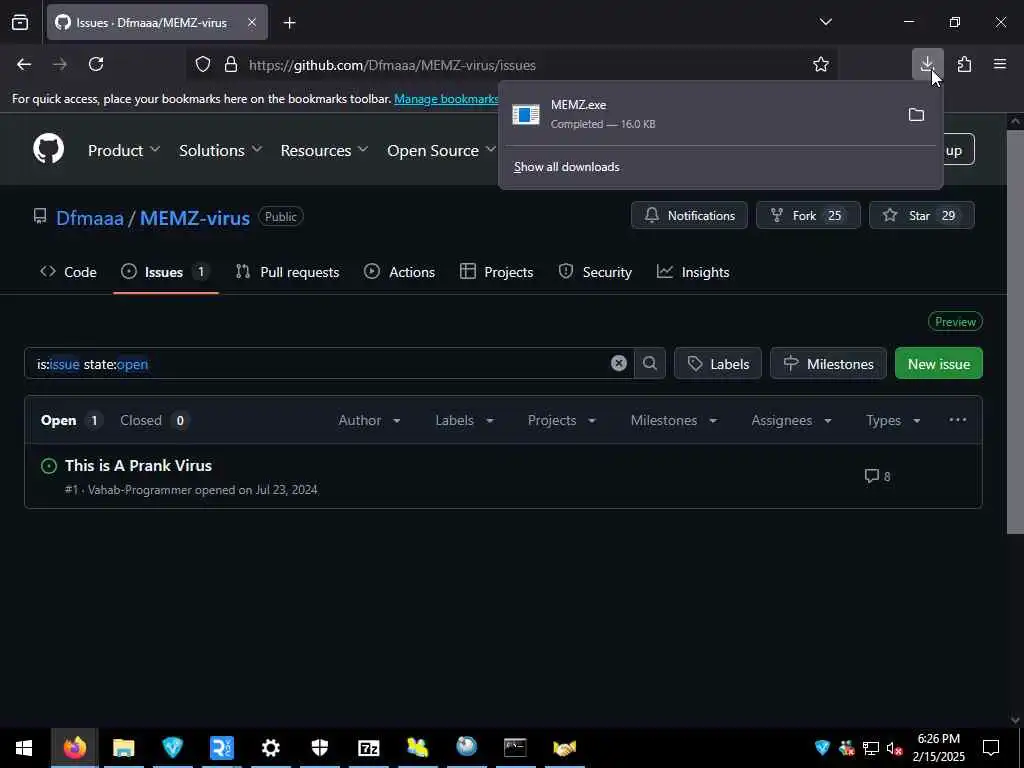Image resolution: width=1024 pixels, height=768 pixels.
Task: Expand the Open Source menu
Action: pos(441,150)
